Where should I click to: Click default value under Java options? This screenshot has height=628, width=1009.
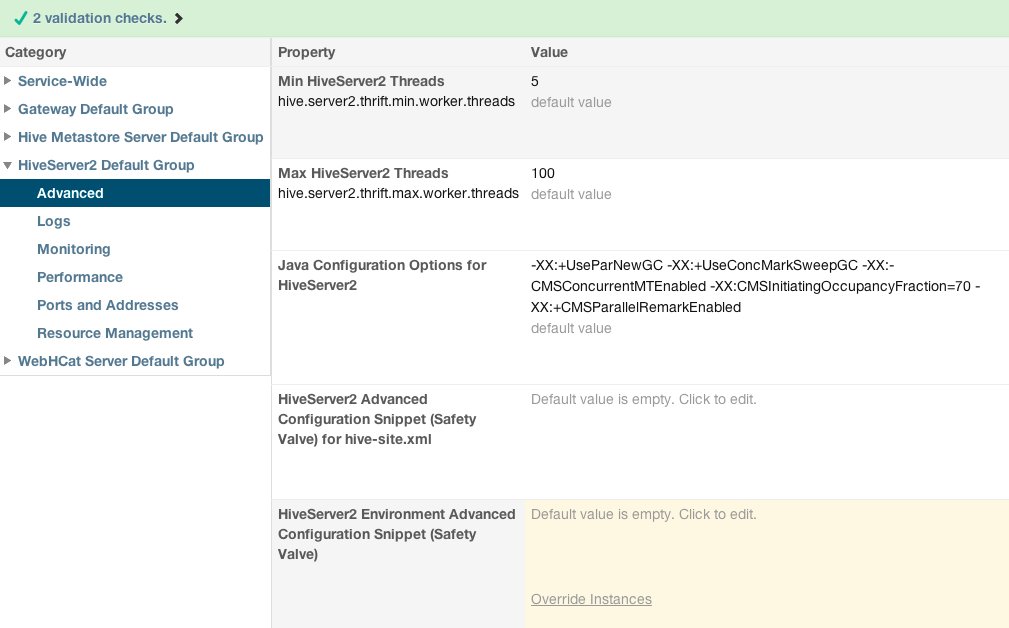(571, 328)
